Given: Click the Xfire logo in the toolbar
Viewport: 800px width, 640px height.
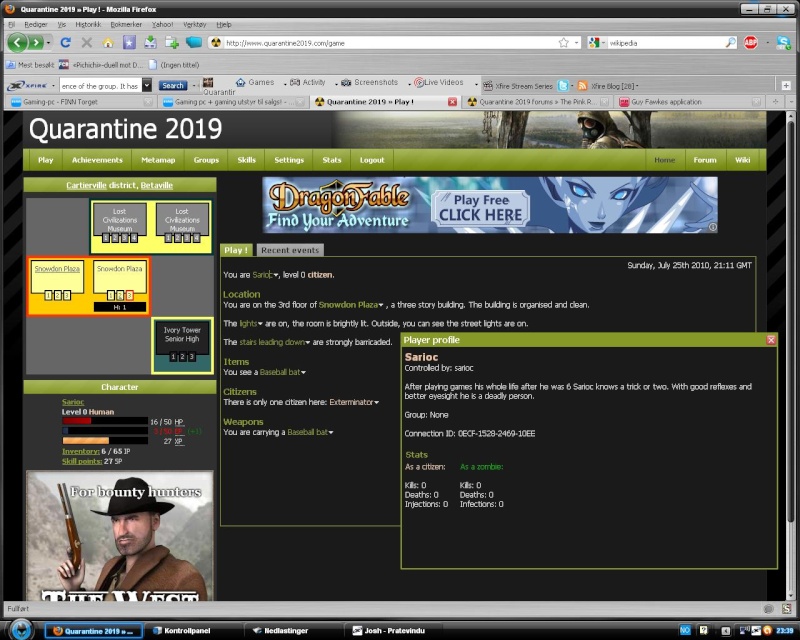Looking at the screenshot, I should pos(28,86).
